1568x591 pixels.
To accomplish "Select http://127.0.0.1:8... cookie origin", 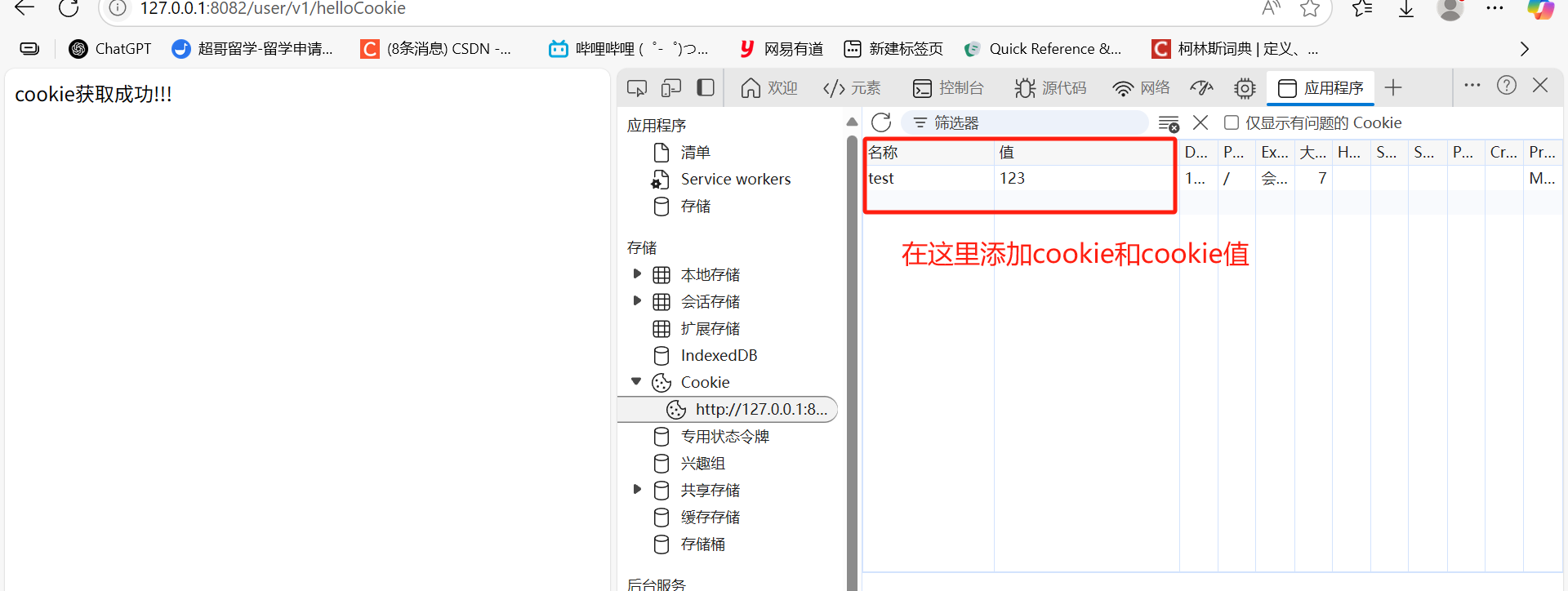I will tap(728, 409).
